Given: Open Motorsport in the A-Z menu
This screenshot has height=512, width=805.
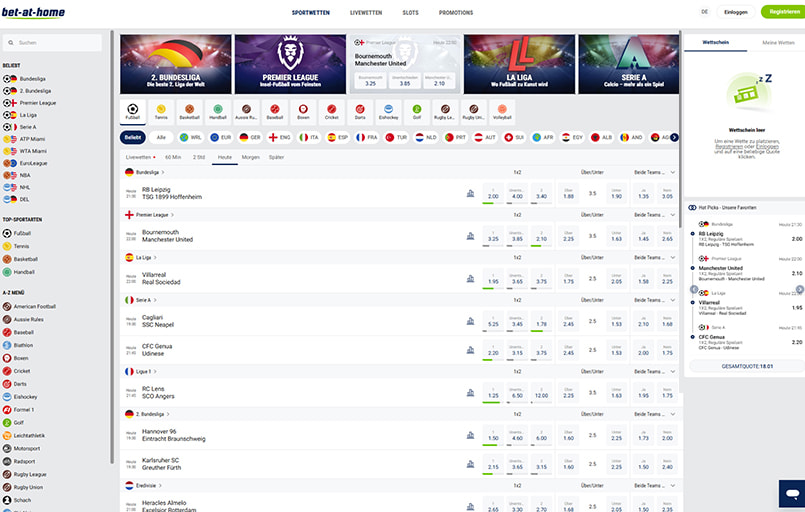Looking at the screenshot, I should coord(21,448).
